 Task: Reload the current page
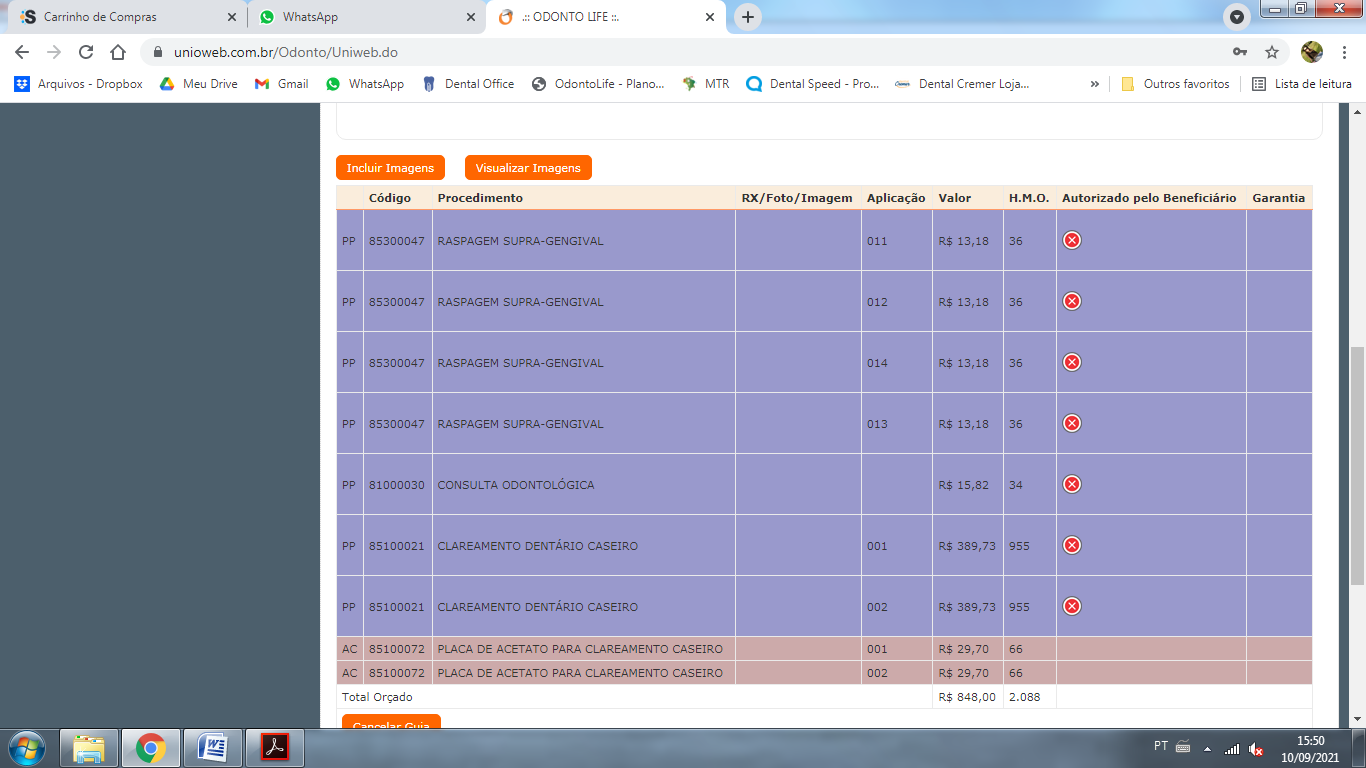pyautogui.click(x=86, y=52)
